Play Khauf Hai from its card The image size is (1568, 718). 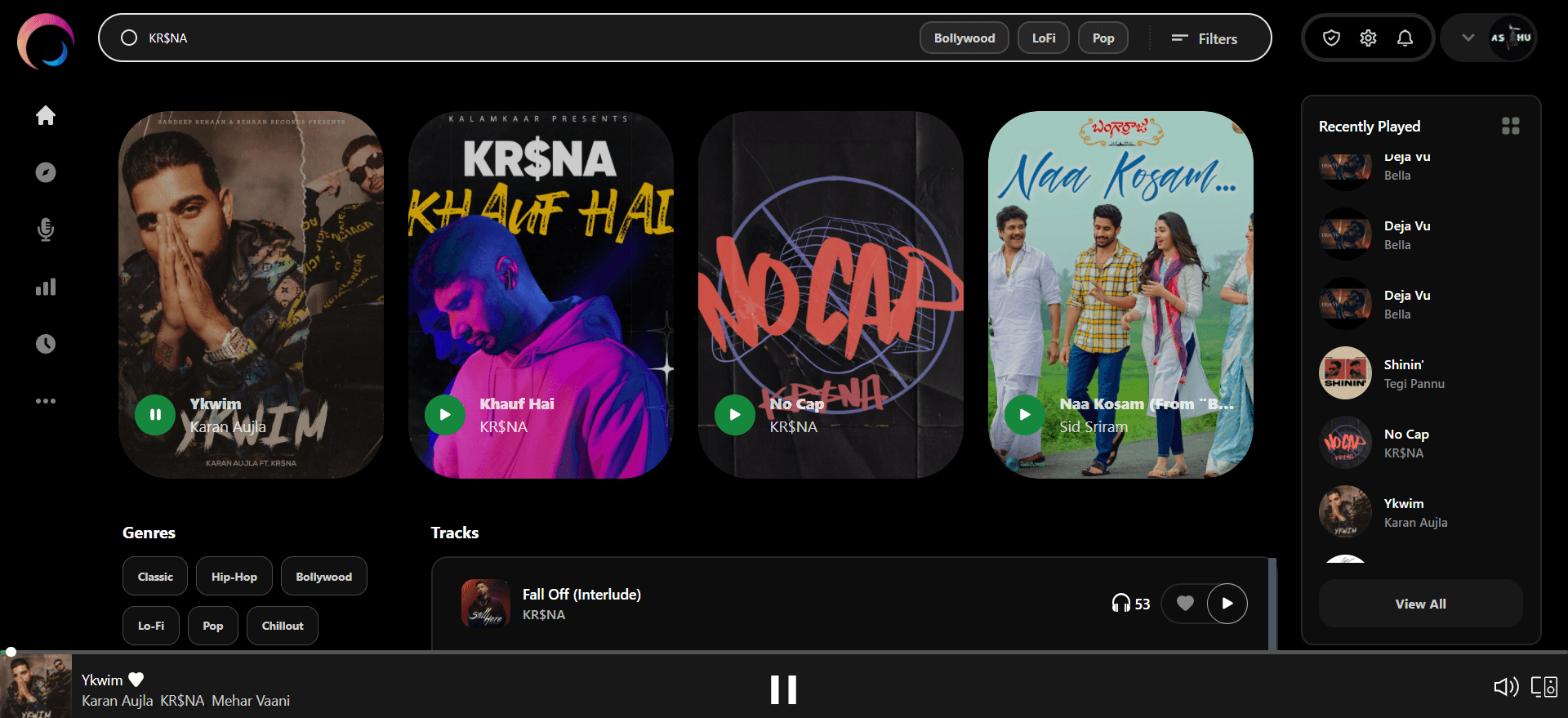(x=445, y=415)
